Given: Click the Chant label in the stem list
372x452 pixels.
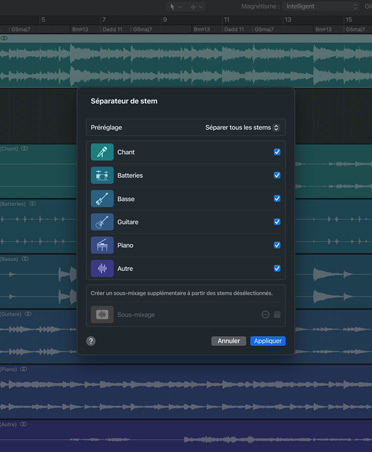Looking at the screenshot, I should [x=126, y=152].
